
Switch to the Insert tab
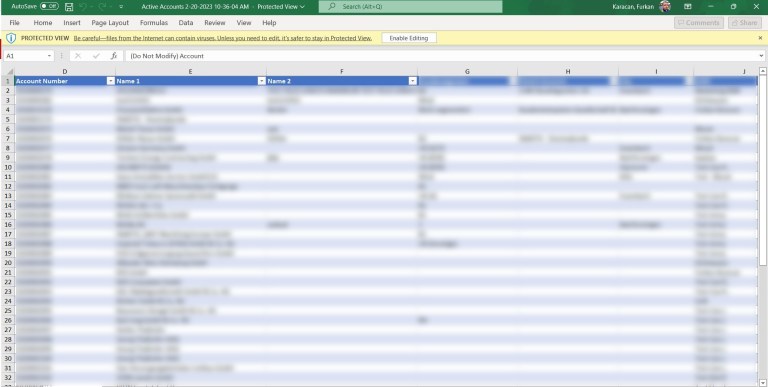click(x=72, y=23)
